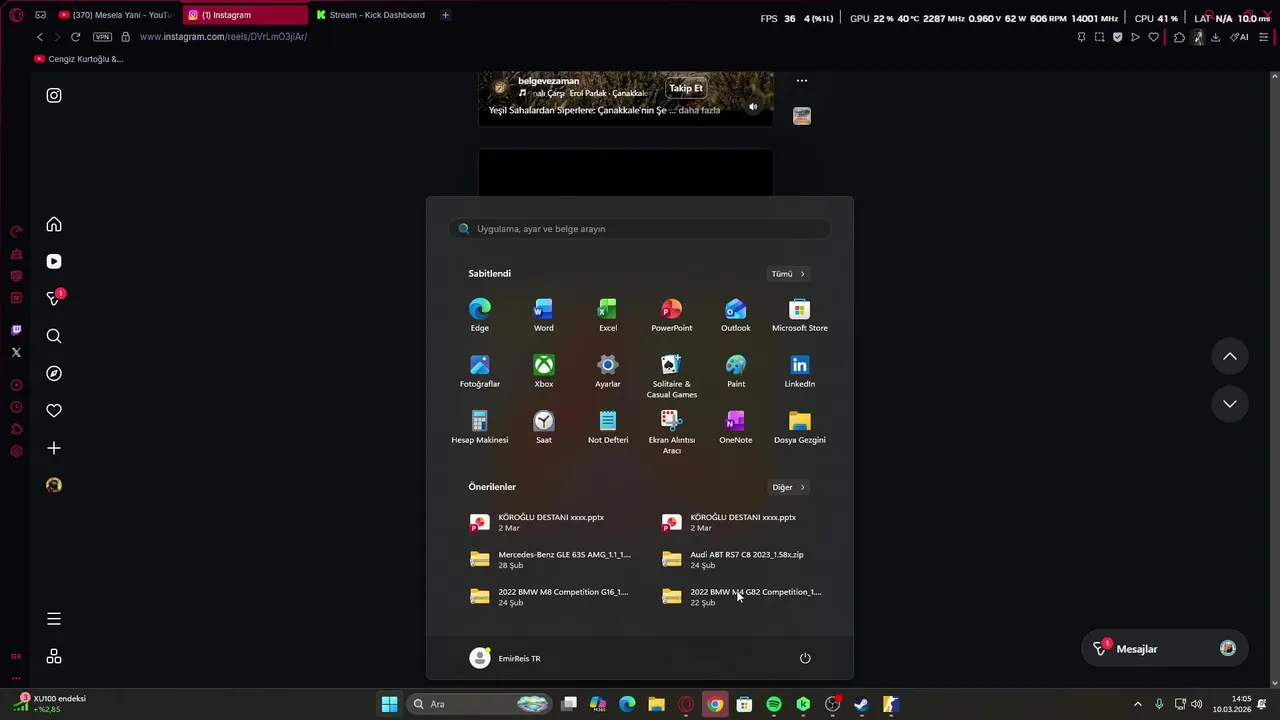
Task: Open Fotoğraflar app
Action: 480,371
